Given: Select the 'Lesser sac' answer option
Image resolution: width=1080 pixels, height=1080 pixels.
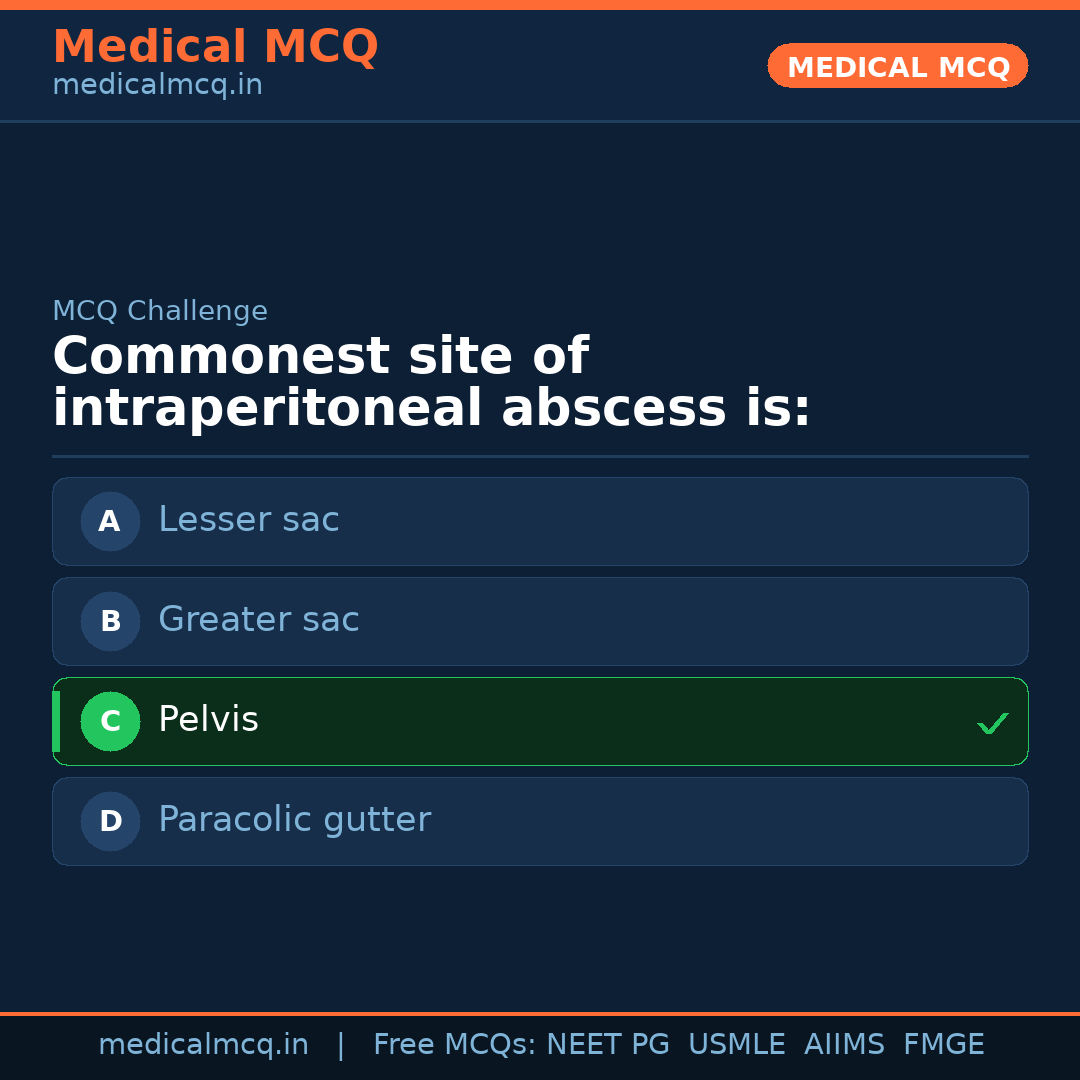Looking at the screenshot, I should [540, 521].
